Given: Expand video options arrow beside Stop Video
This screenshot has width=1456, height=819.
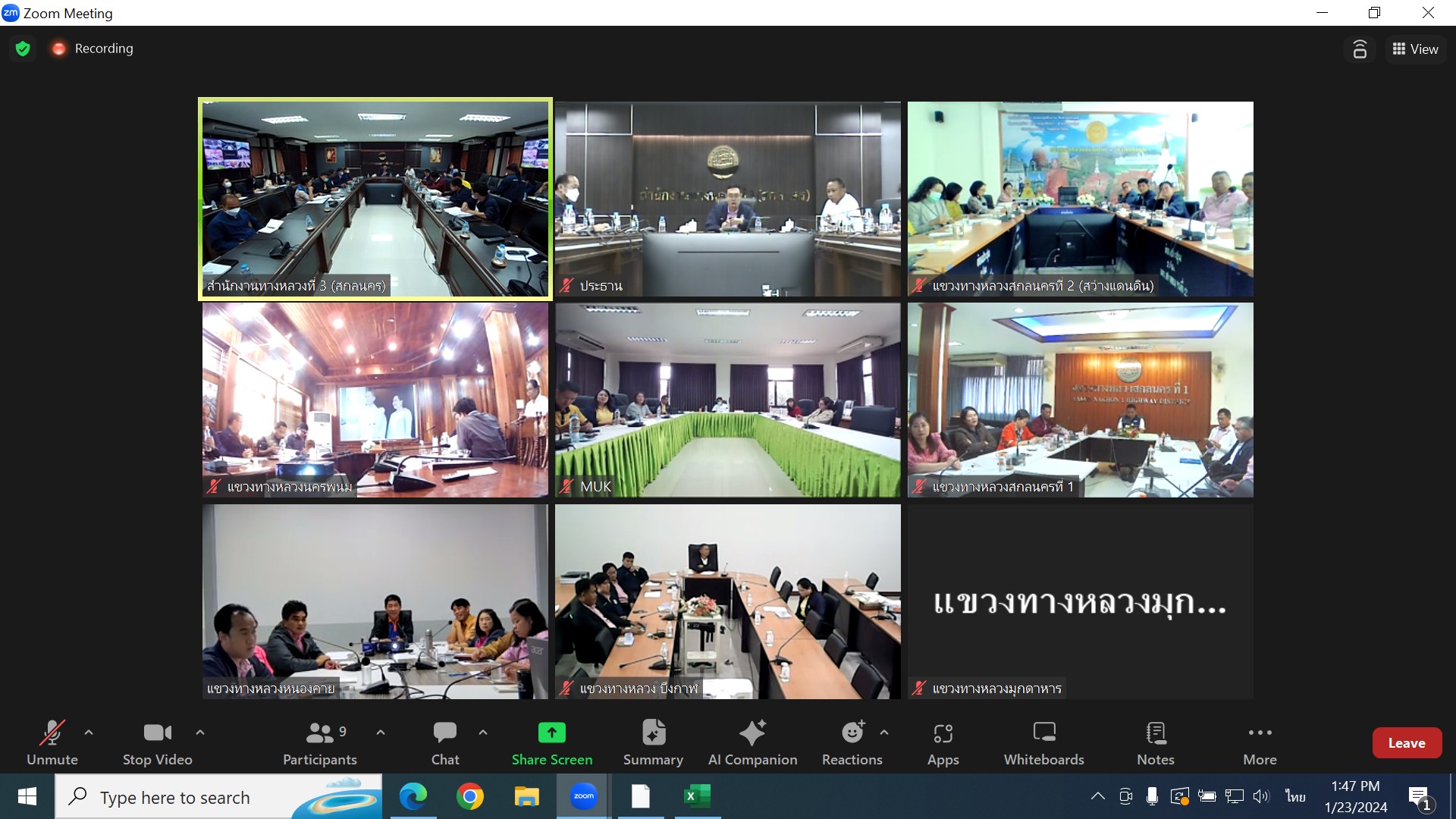Looking at the screenshot, I should click(200, 733).
